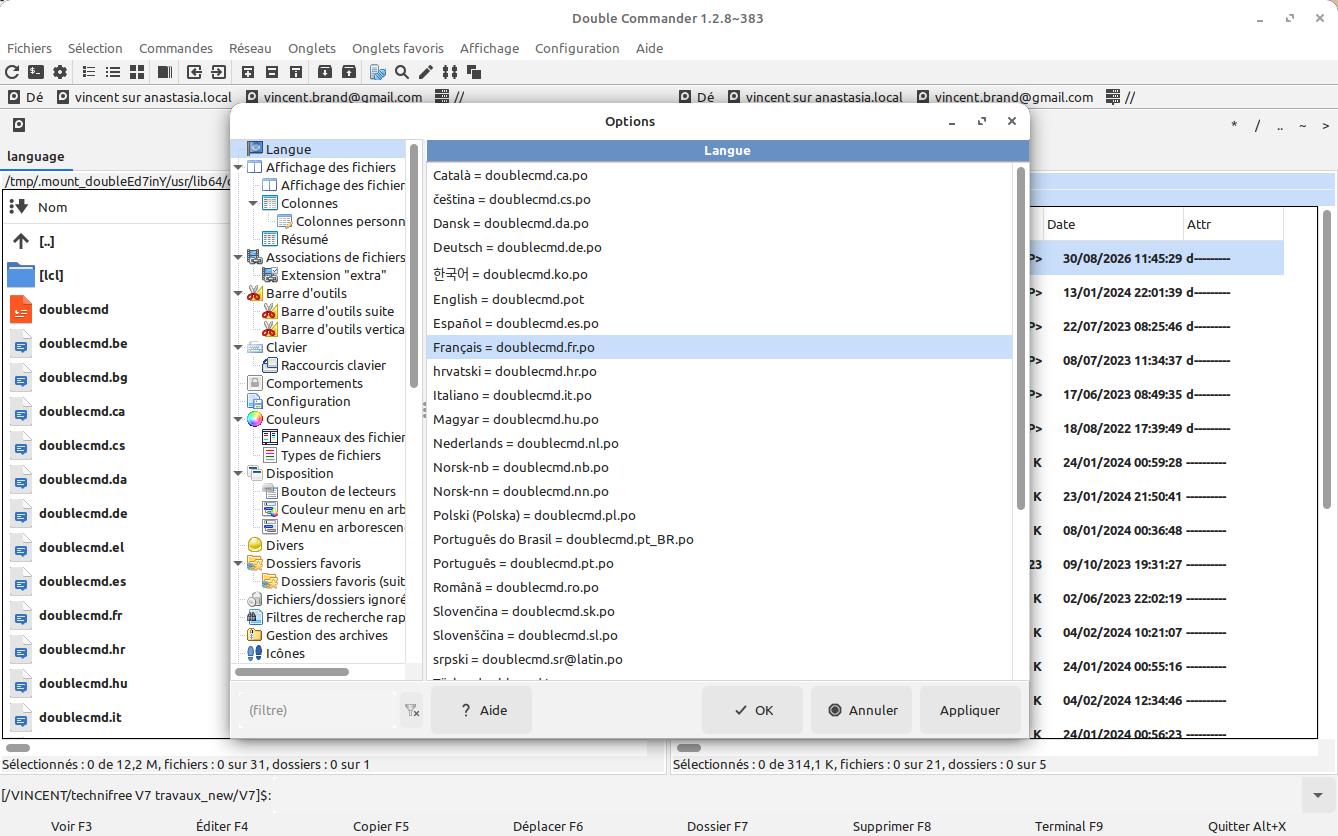
Task: Open the Fichiers menu
Action: tap(29, 48)
